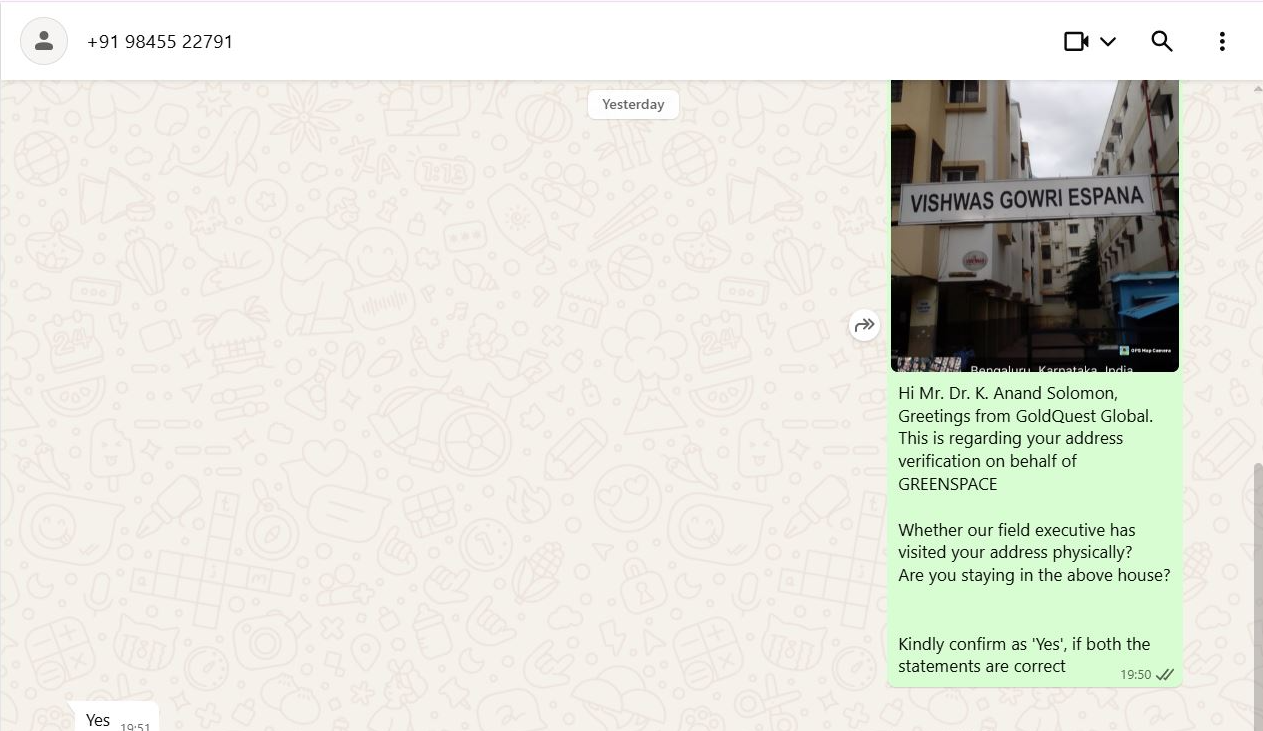This screenshot has height=731, width=1263.
Task: Search within this chat
Action: 1161,41
